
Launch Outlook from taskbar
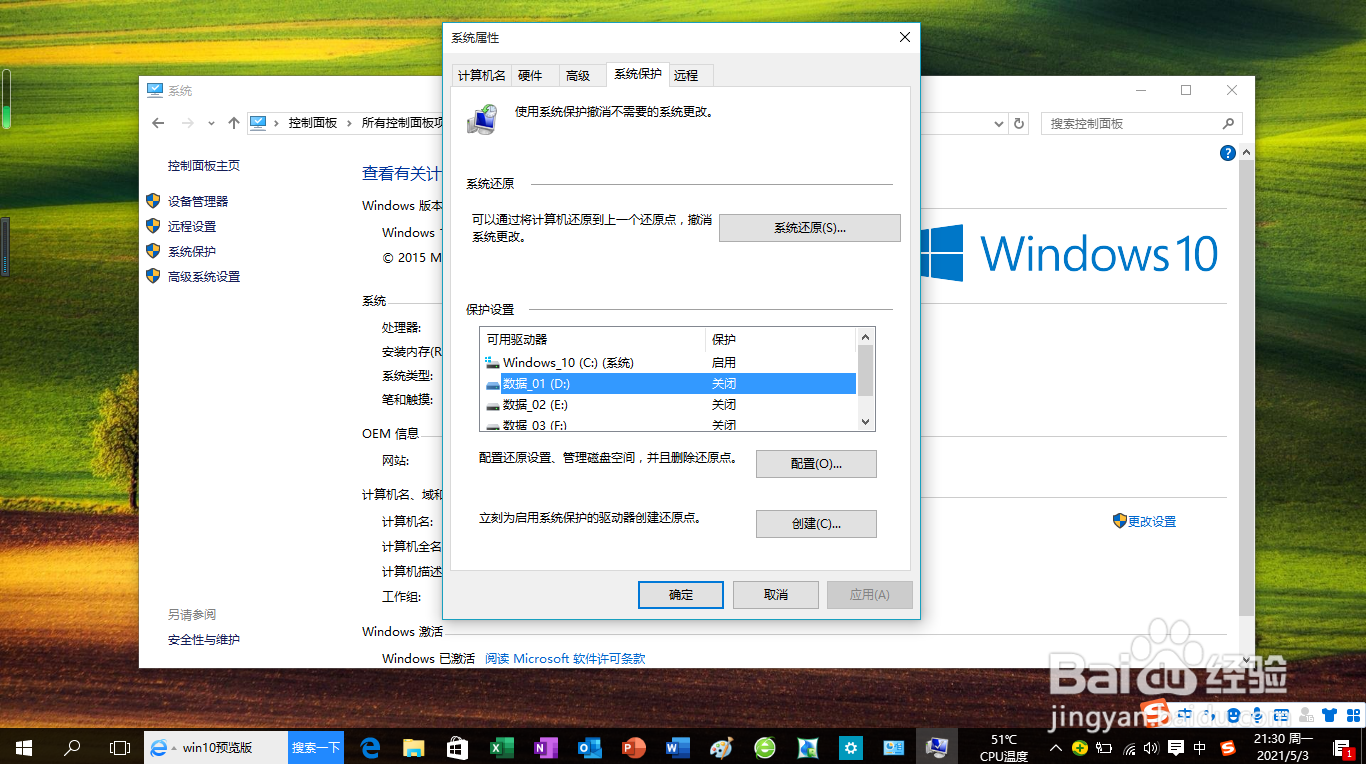click(589, 747)
